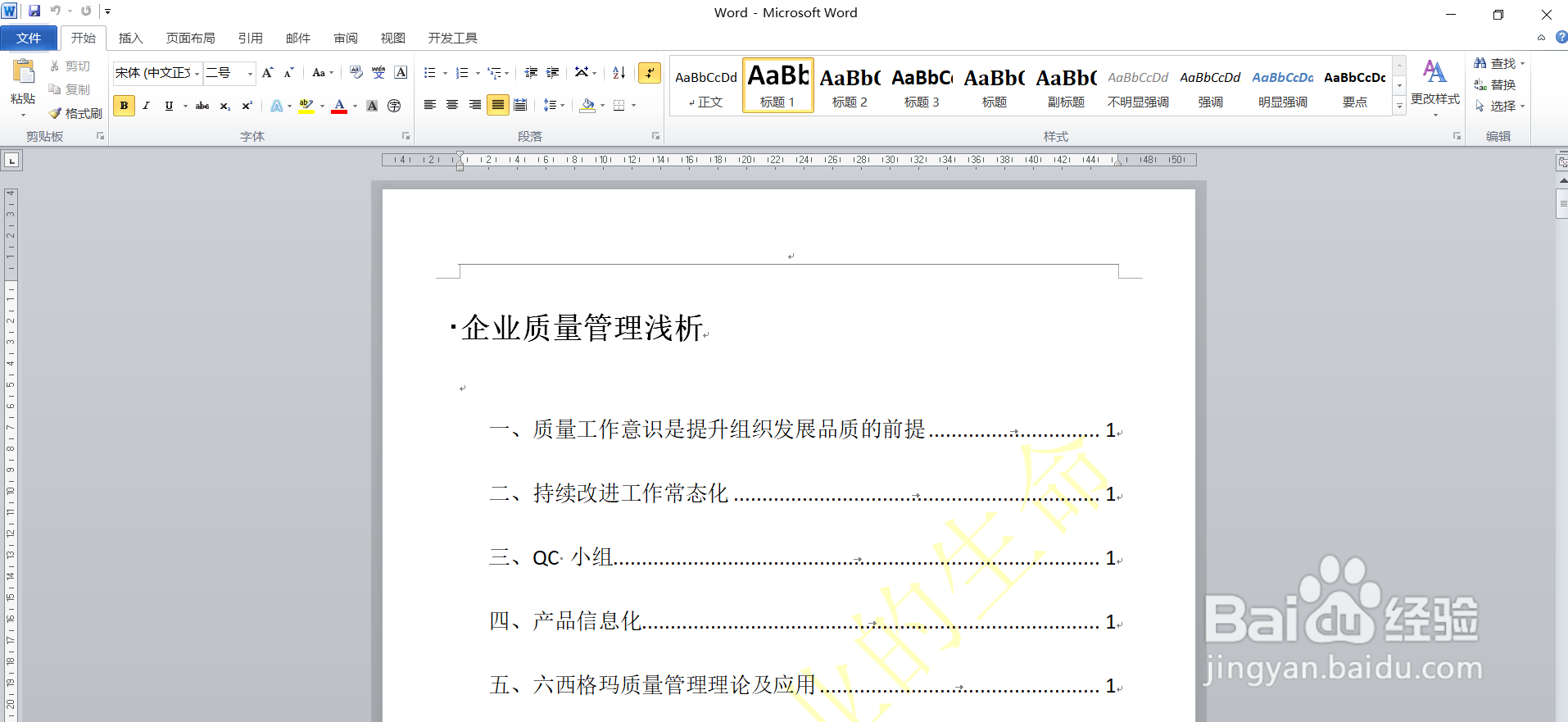This screenshot has height=722, width=1568.
Task: Align text left
Action: click(429, 105)
